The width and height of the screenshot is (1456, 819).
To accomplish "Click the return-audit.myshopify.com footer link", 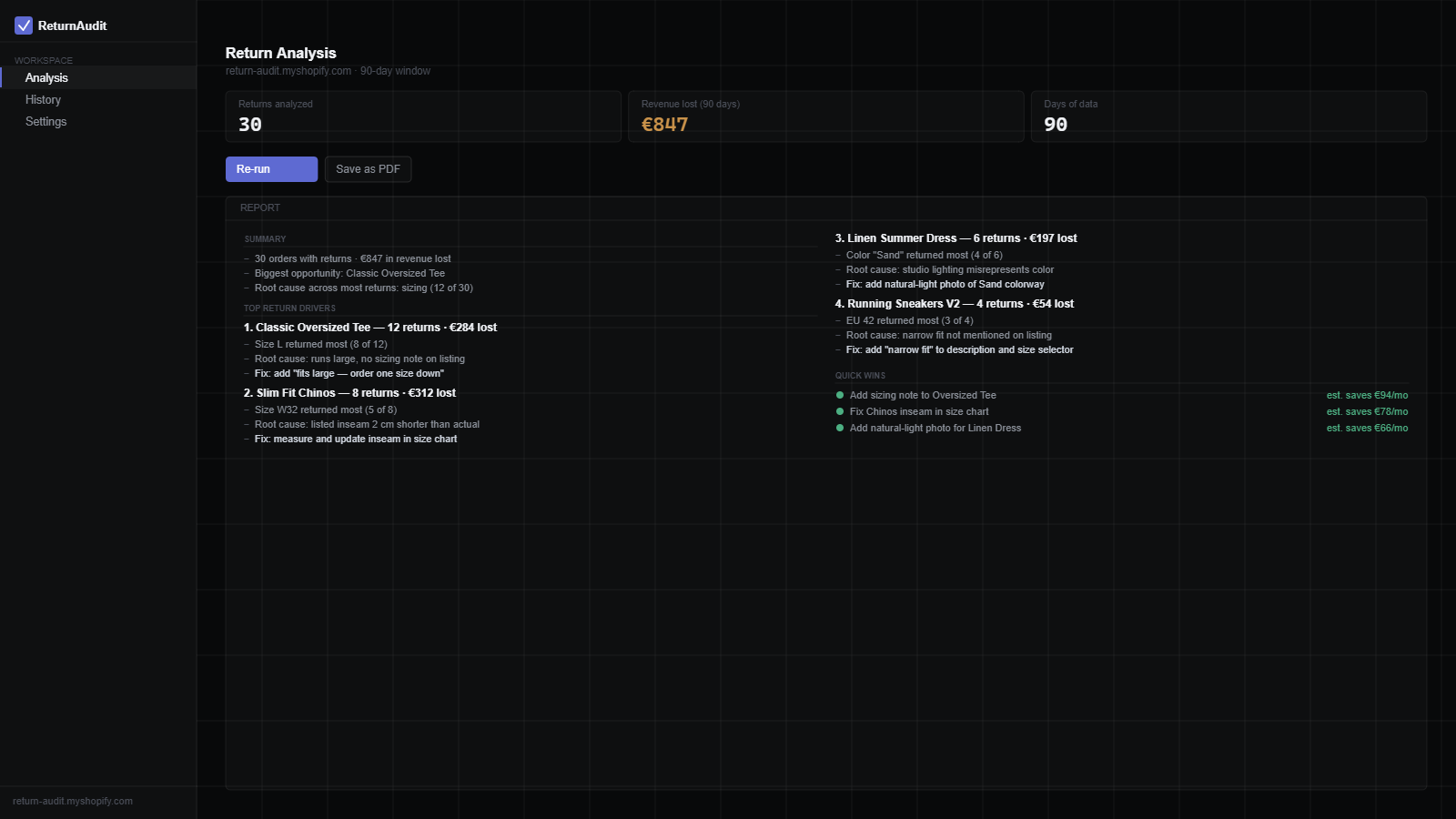I will (73, 801).
